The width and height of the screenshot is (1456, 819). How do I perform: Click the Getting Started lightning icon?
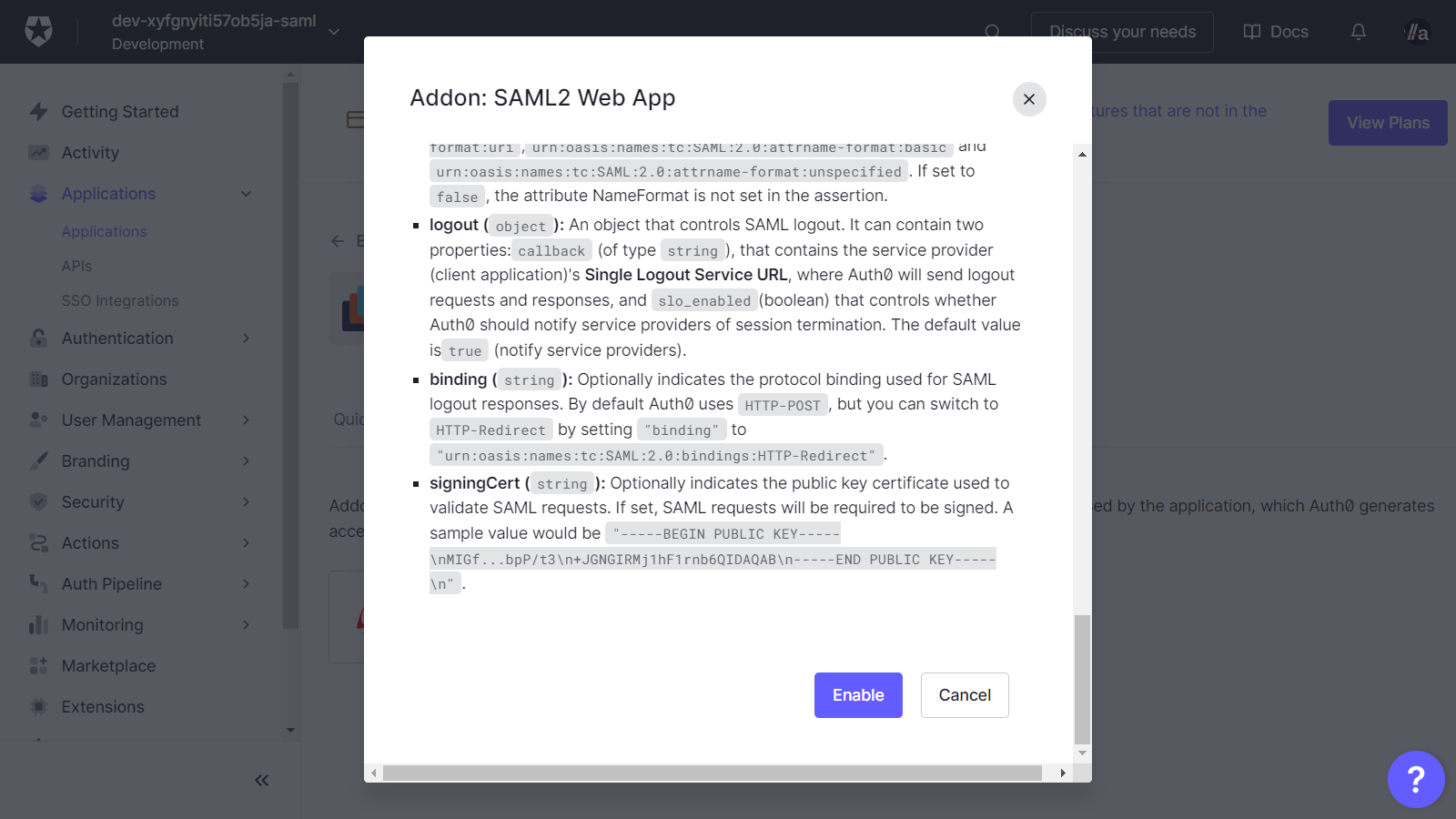pos(38,112)
